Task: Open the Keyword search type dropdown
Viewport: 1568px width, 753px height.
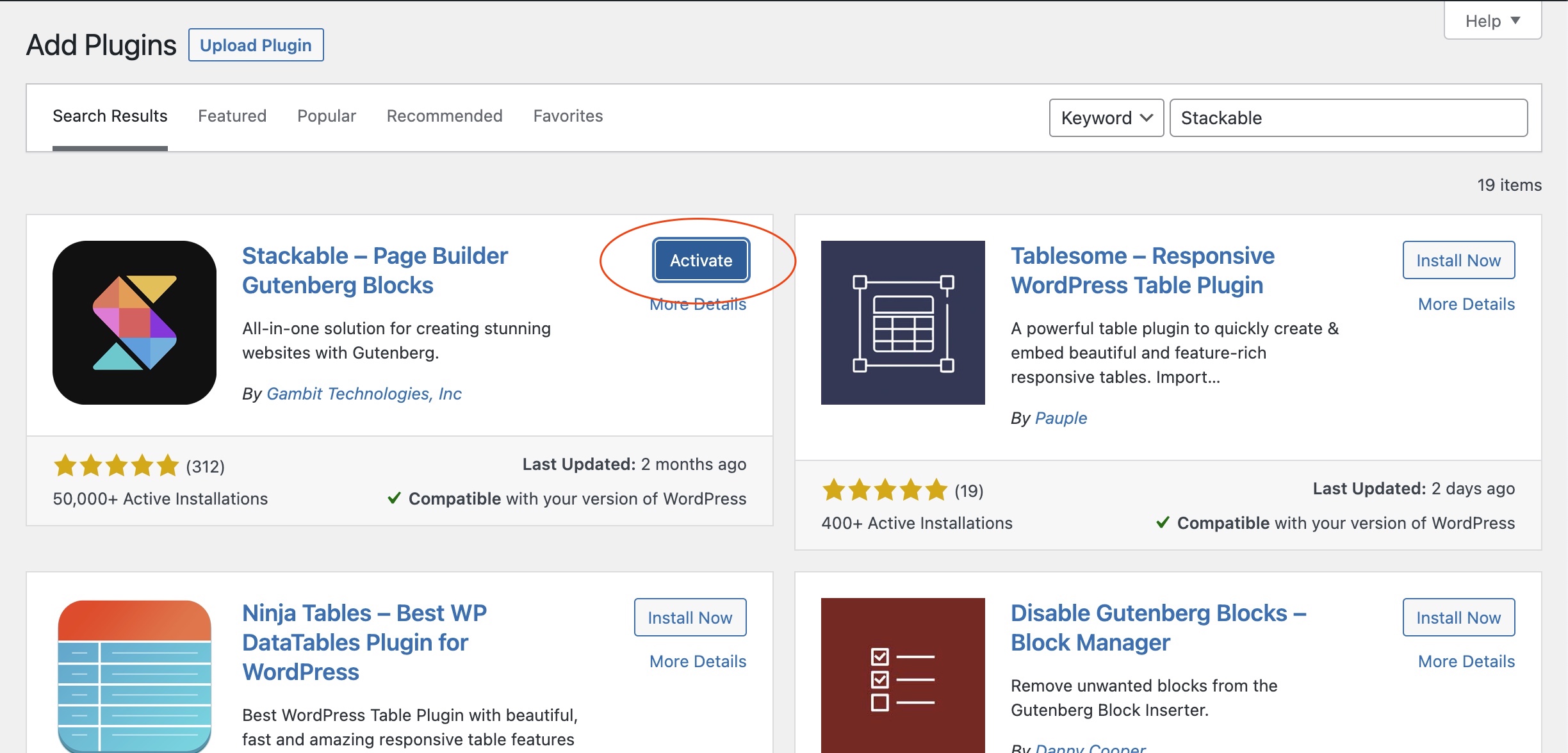Action: pos(1106,118)
